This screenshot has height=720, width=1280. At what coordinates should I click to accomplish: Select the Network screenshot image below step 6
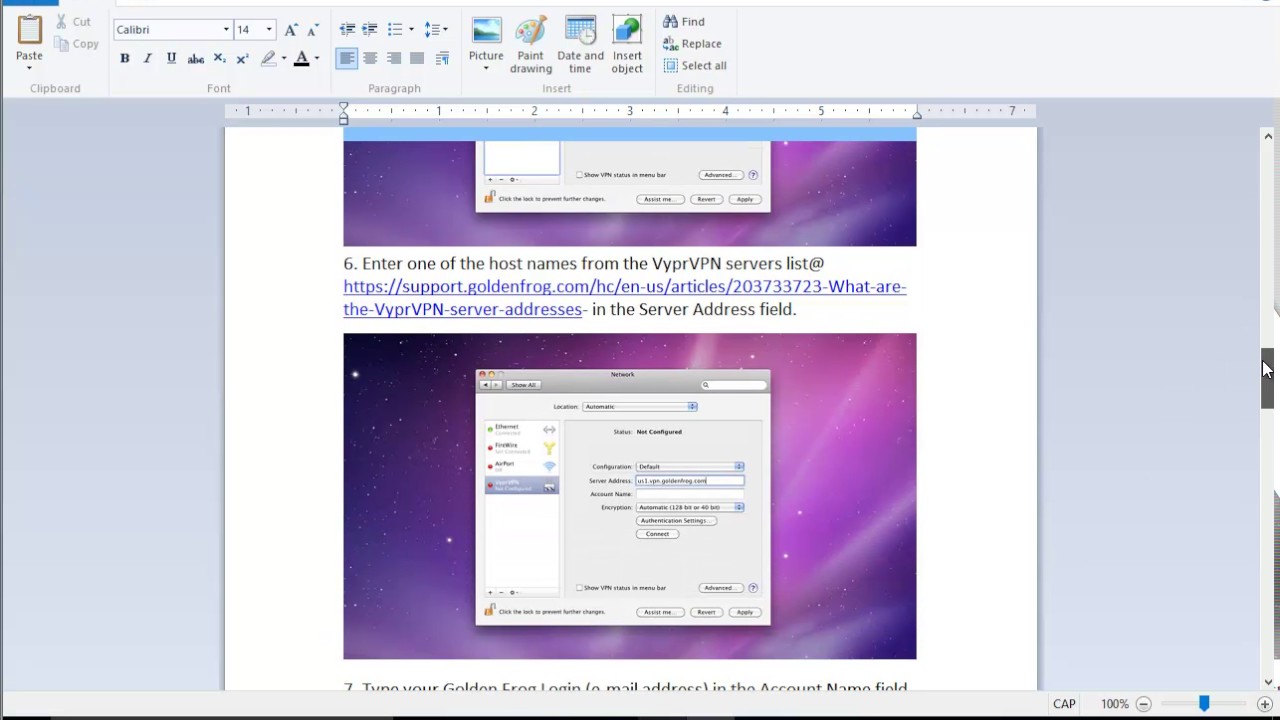tap(629, 496)
